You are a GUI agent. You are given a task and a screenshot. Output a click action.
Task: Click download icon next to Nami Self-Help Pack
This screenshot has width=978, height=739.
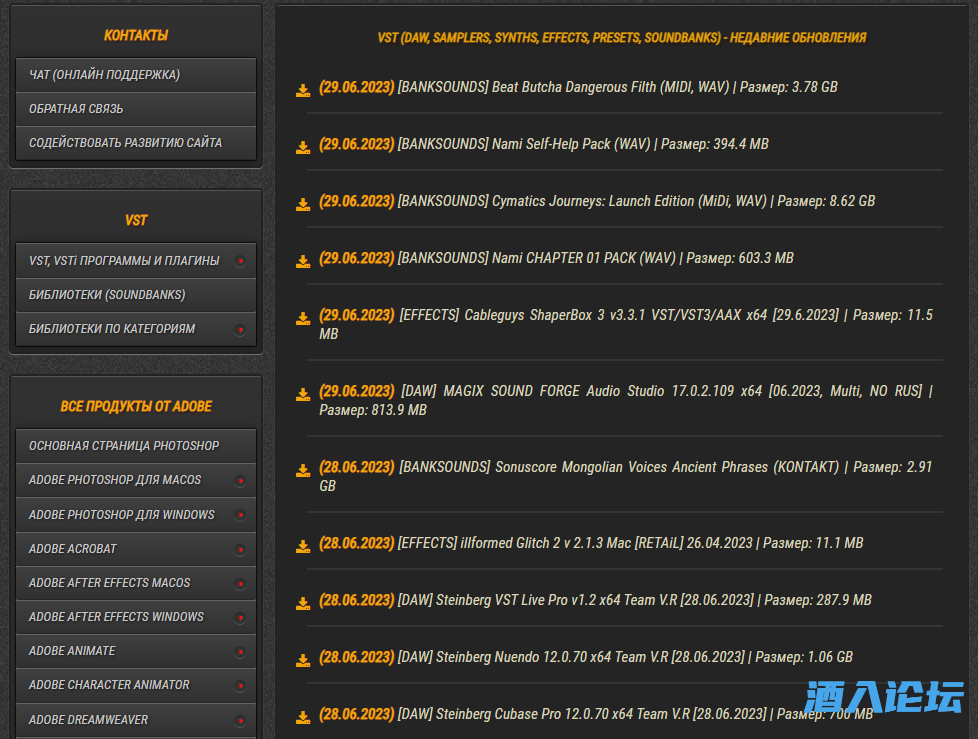tap(303, 148)
